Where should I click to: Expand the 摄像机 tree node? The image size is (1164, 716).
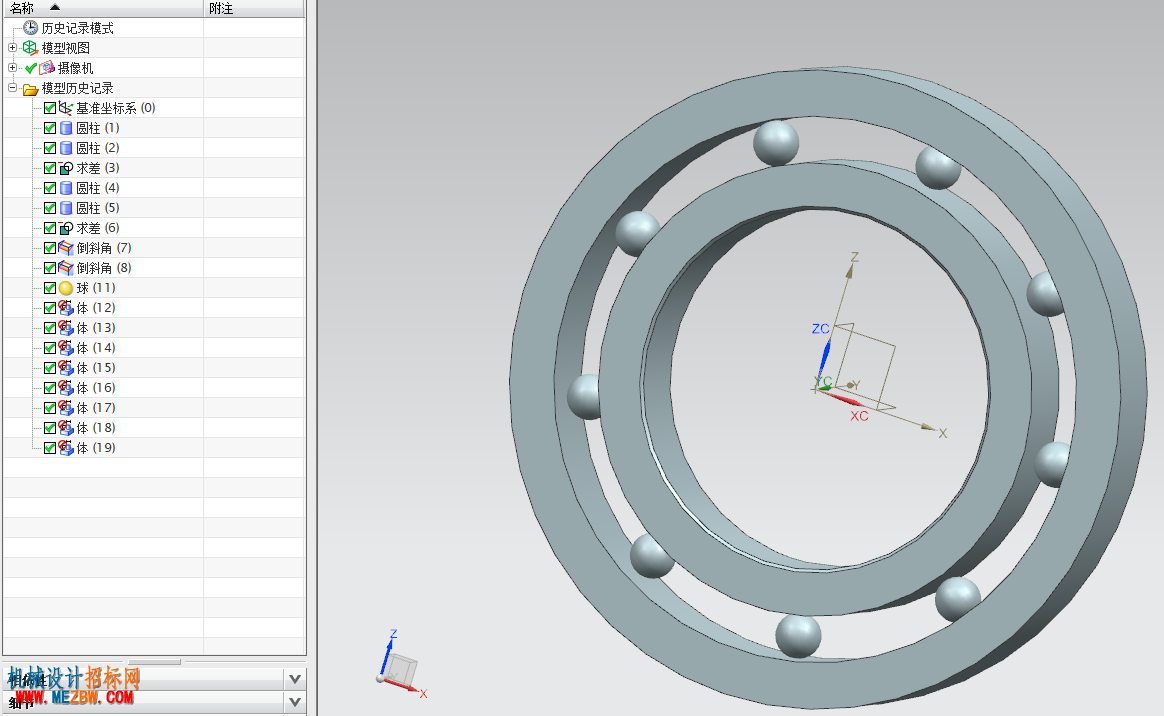(x=13, y=68)
